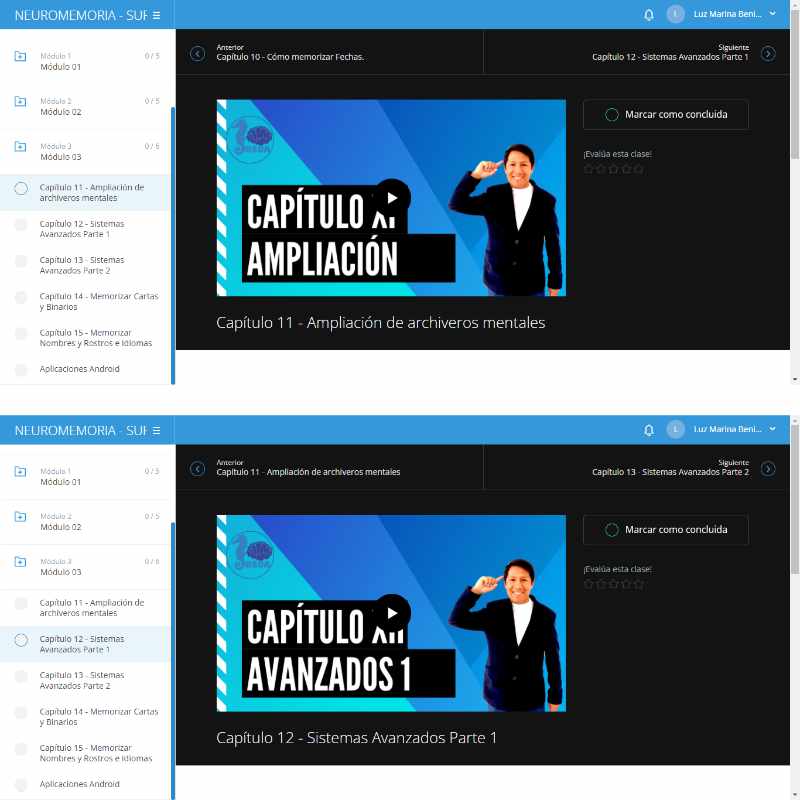The height and width of the screenshot is (800, 800).
Task: Click the right arrow icon beside Capítulo 13
Action: point(768,468)
